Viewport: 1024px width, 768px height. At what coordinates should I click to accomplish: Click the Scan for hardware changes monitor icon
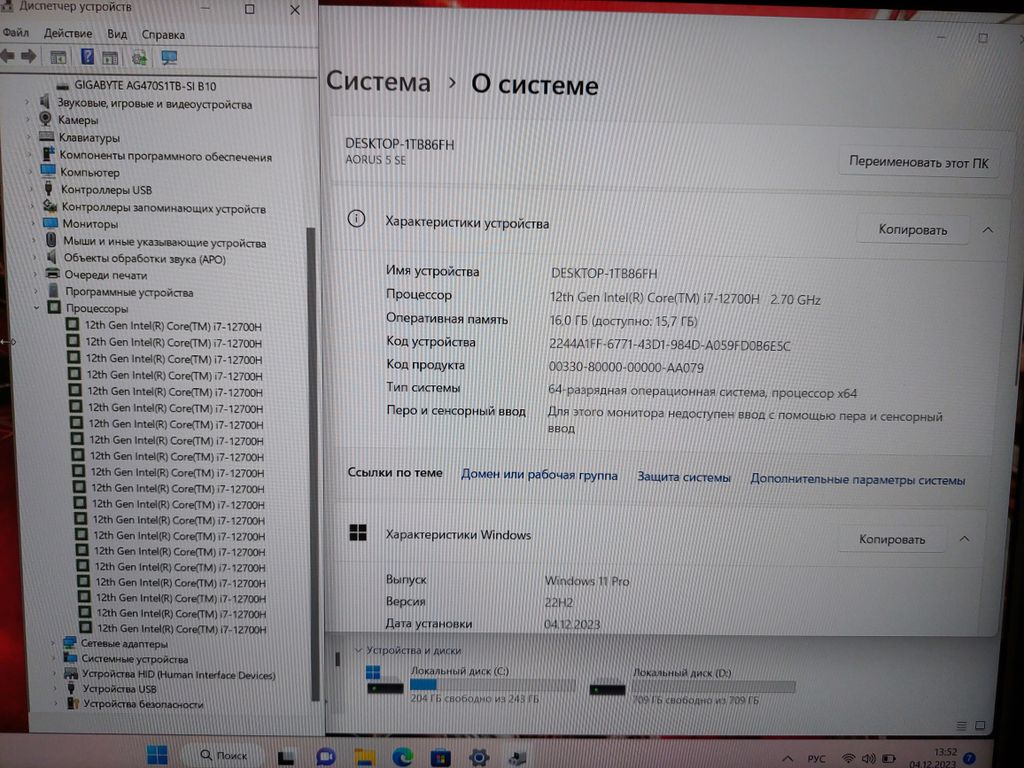(169, 58)
